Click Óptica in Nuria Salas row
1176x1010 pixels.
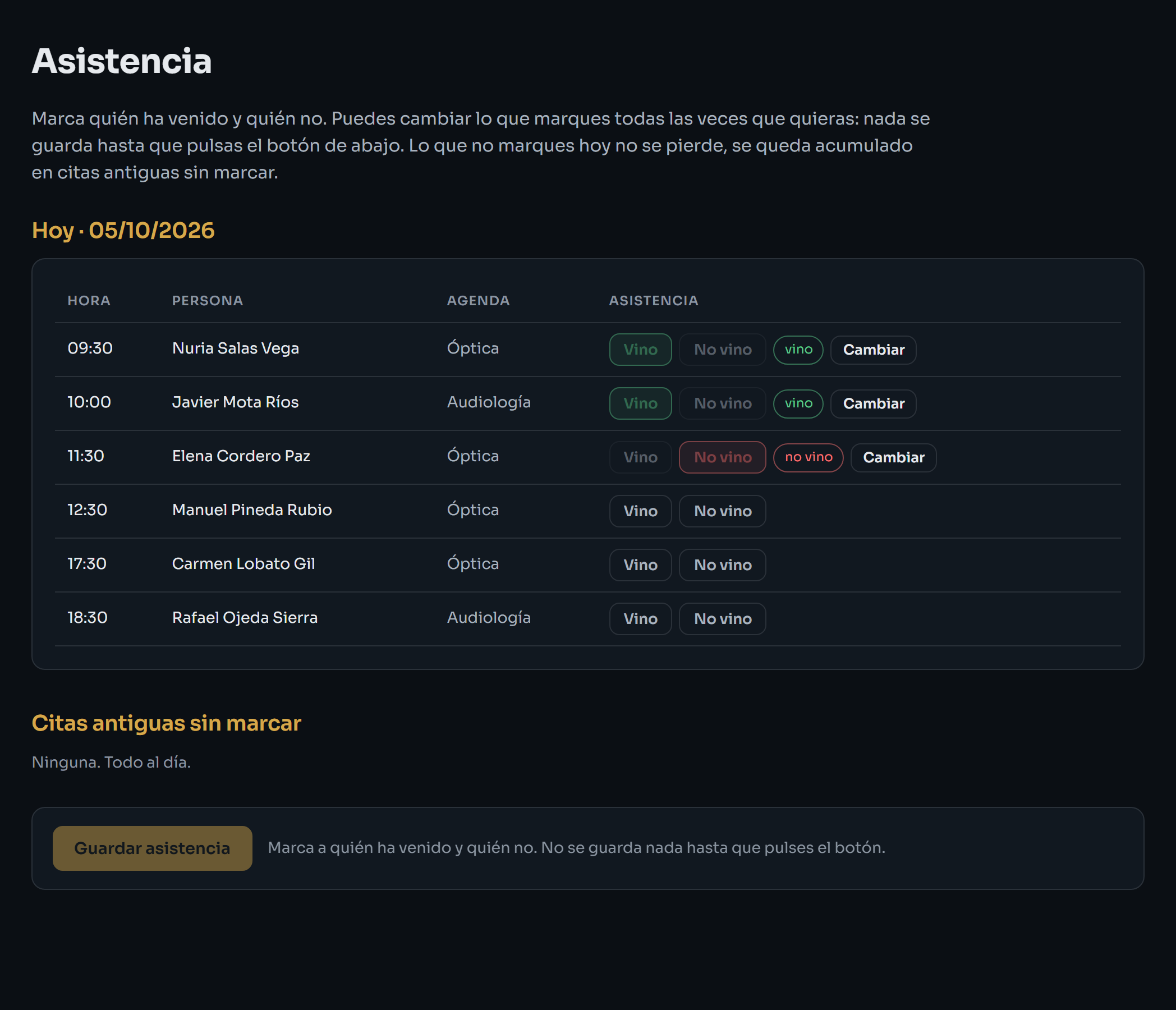tap(473, 348)
